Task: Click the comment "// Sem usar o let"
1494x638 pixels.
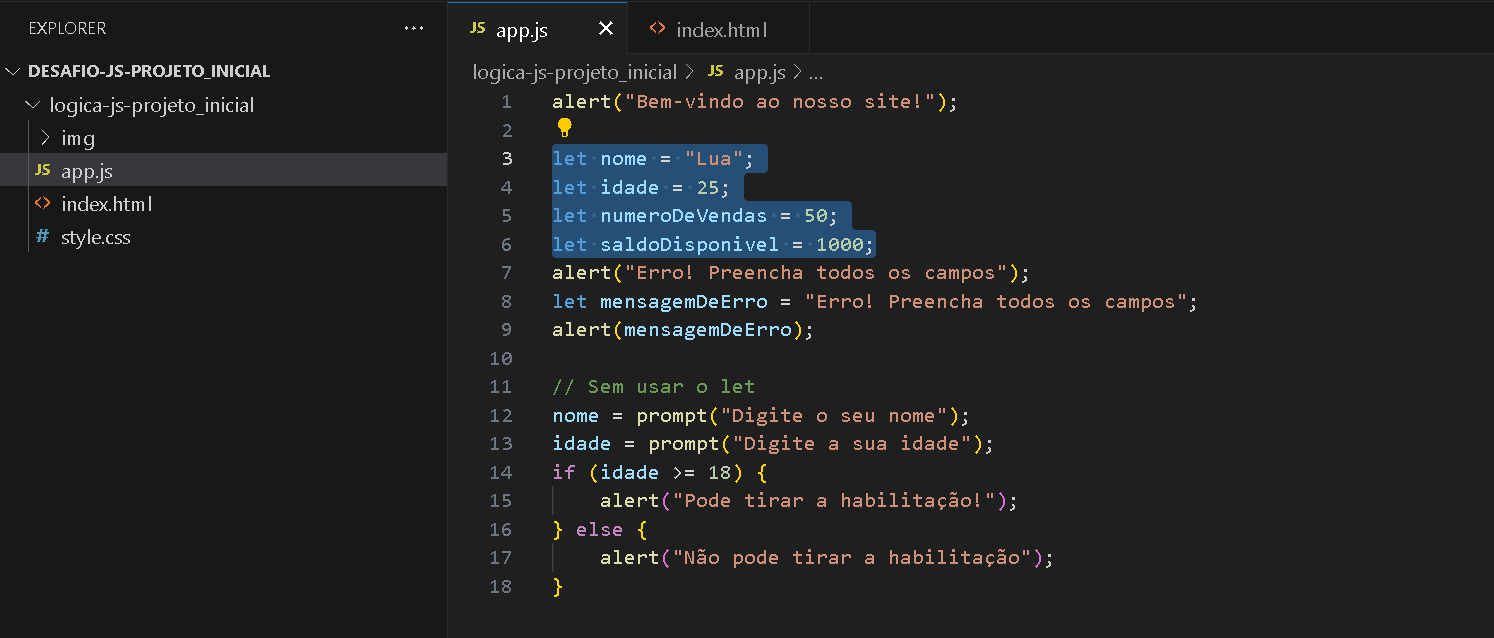Action: (654, 387)
